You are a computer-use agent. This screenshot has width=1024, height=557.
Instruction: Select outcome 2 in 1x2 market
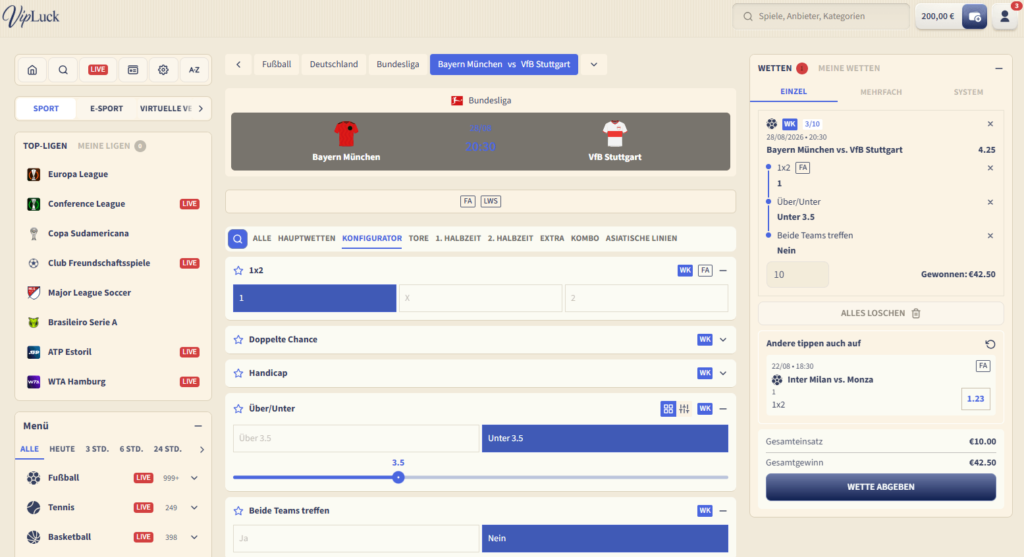tap(647, 298)
